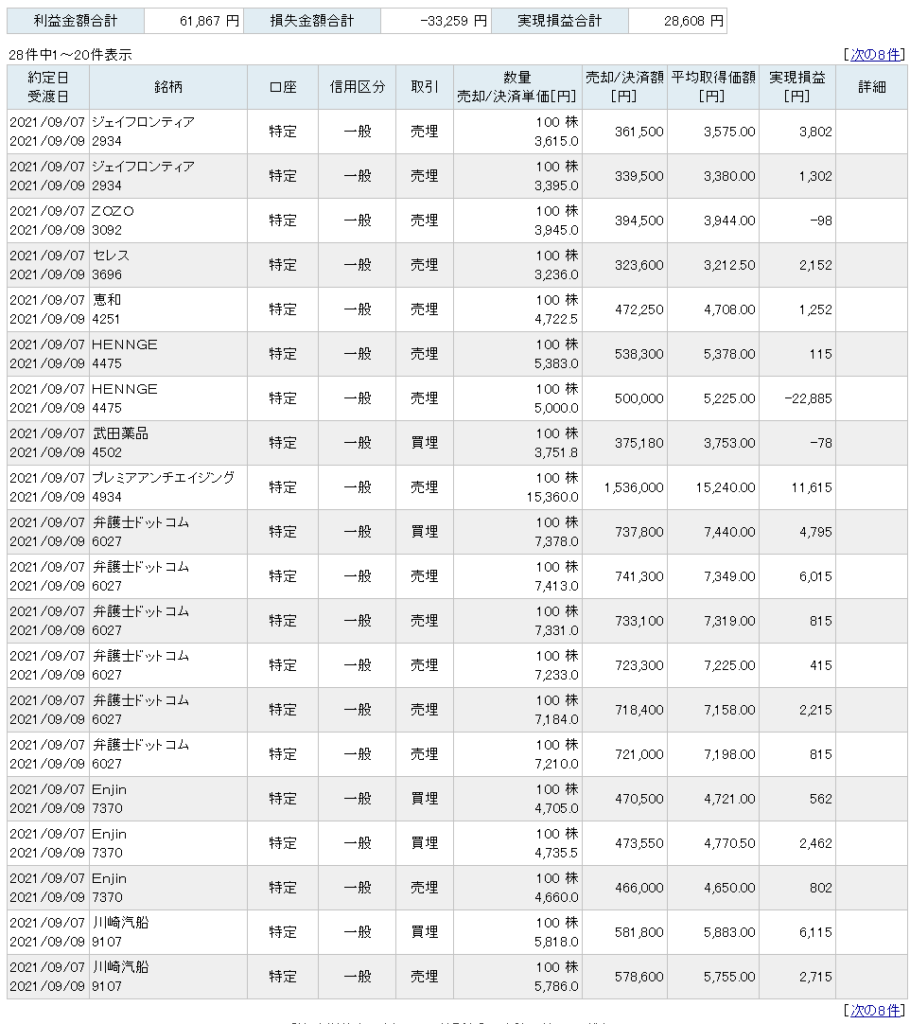Viewport: 910px width, 1024px height.
Task: Select the プレミアアンチエイジング stock name
Action: (163, 477)
